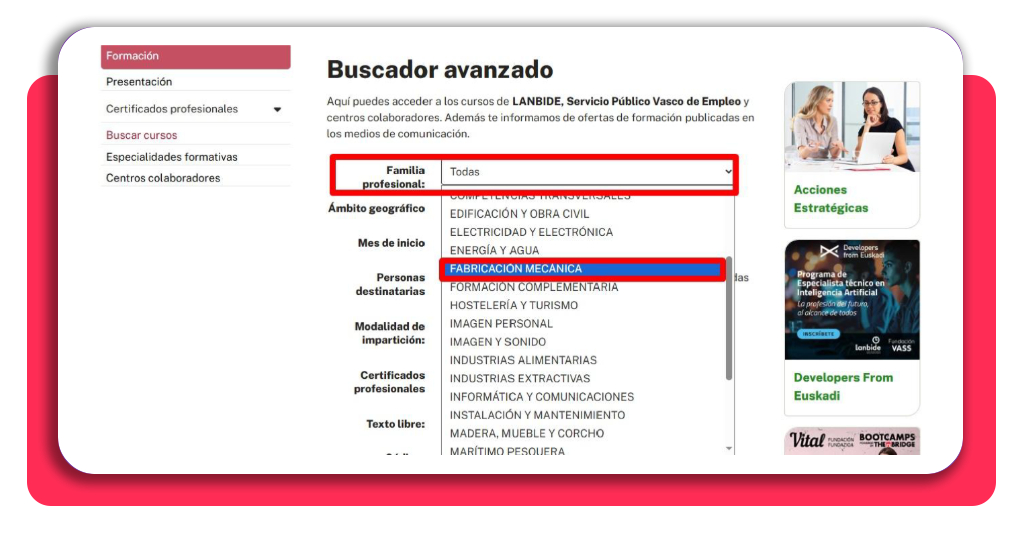
Task: Click the dropdown list scrollbar thumb
Action: click(x=729, y=318)
